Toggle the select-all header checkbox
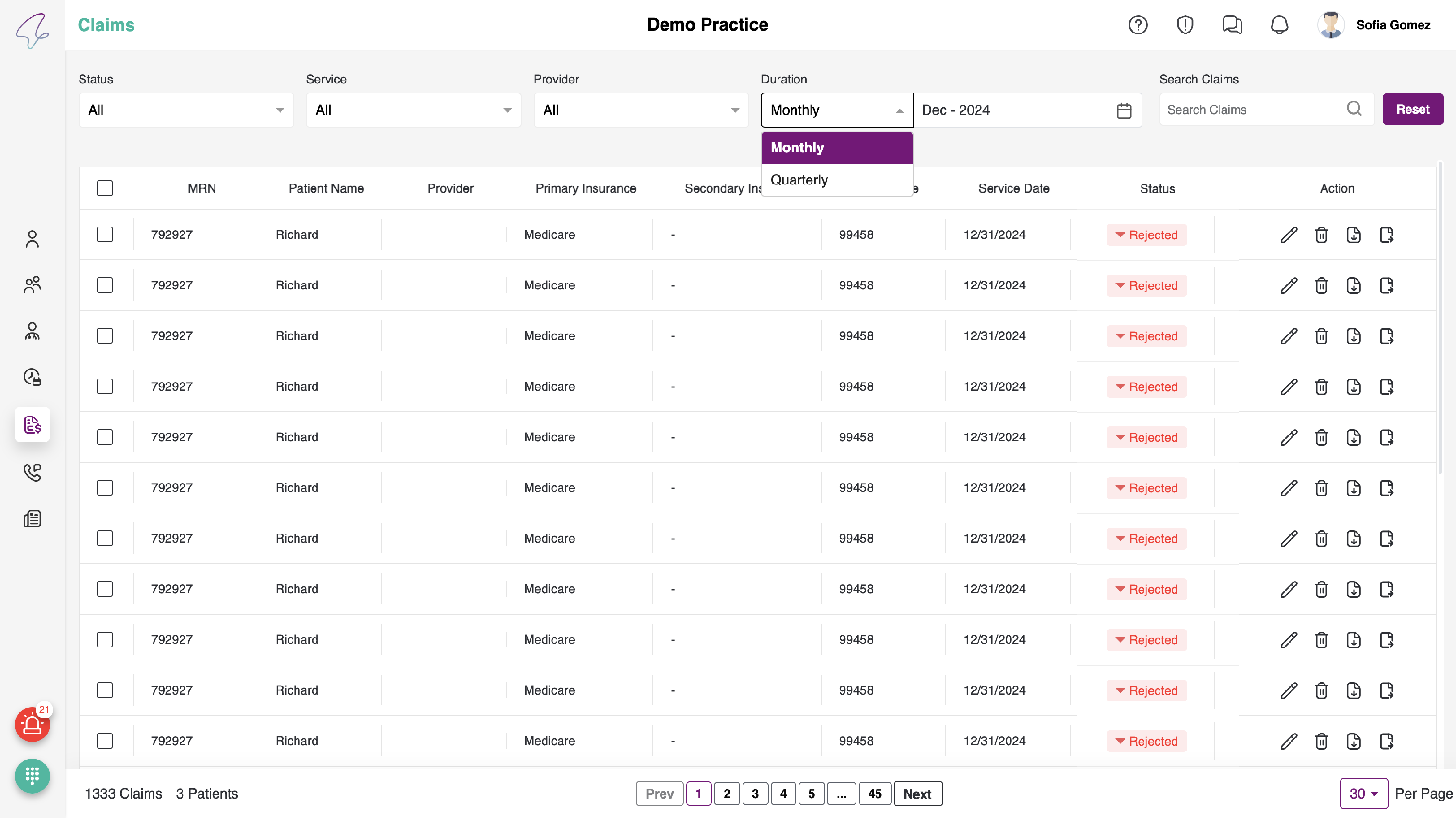The image size is (1456, 818). (104, 188)
